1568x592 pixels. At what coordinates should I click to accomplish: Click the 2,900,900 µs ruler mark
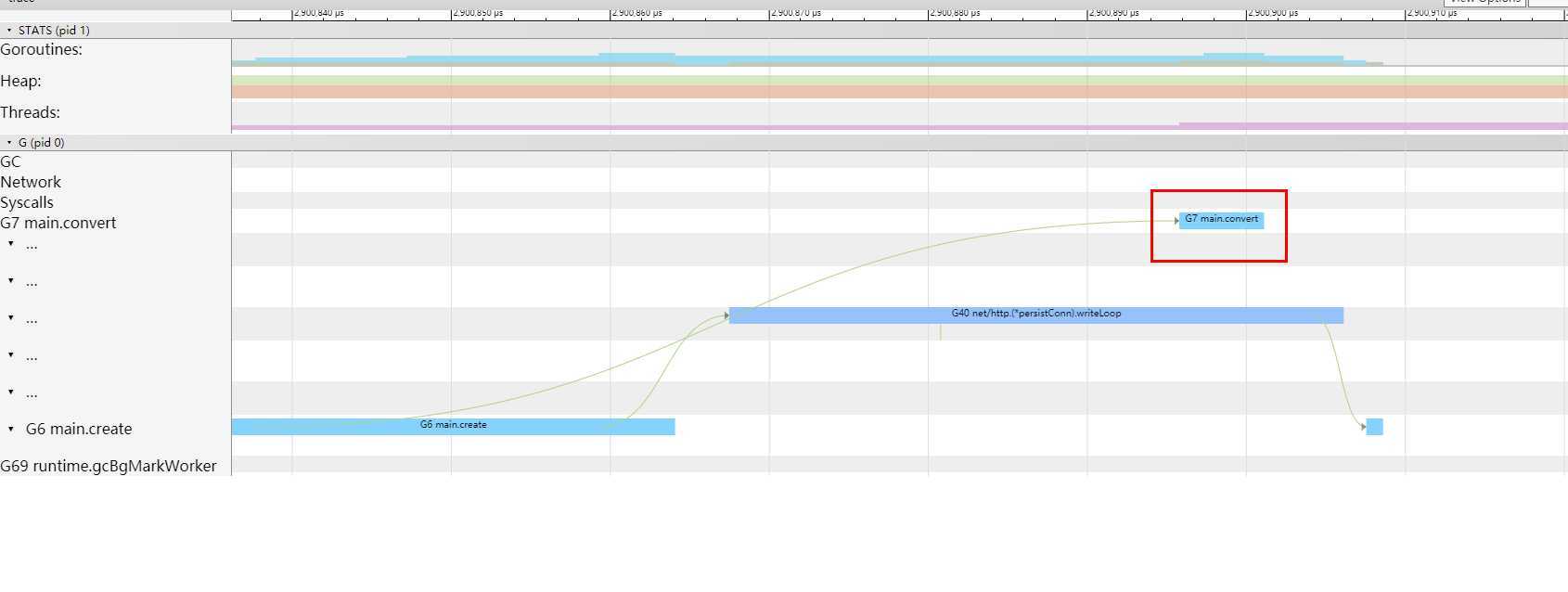click(1273, 13)
